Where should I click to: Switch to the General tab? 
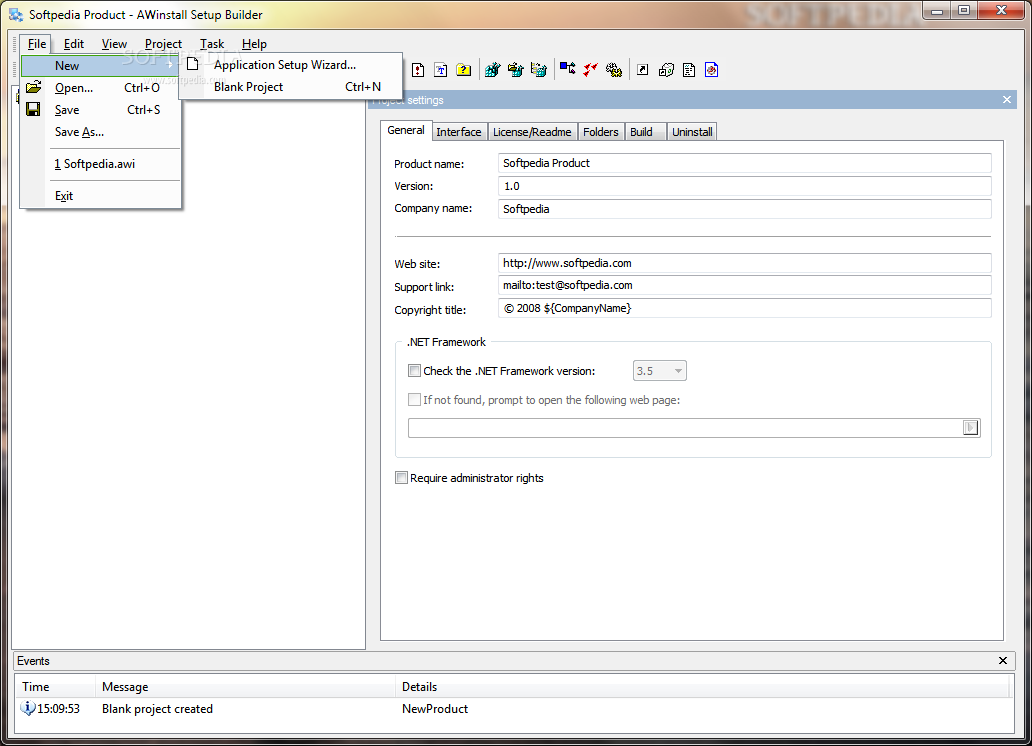(x=405, y=130)
